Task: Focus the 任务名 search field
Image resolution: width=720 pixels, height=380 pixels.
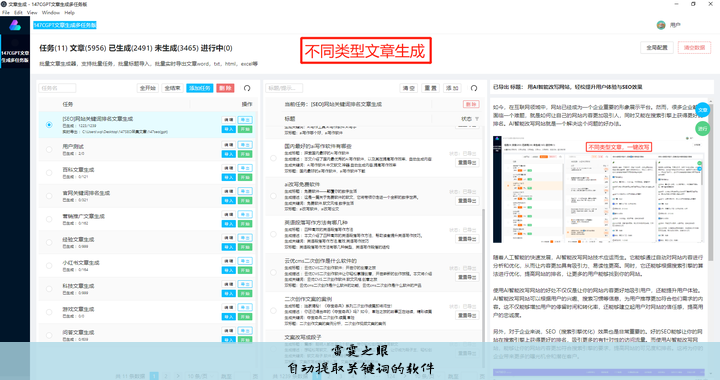Action: (x=57, y=88)
